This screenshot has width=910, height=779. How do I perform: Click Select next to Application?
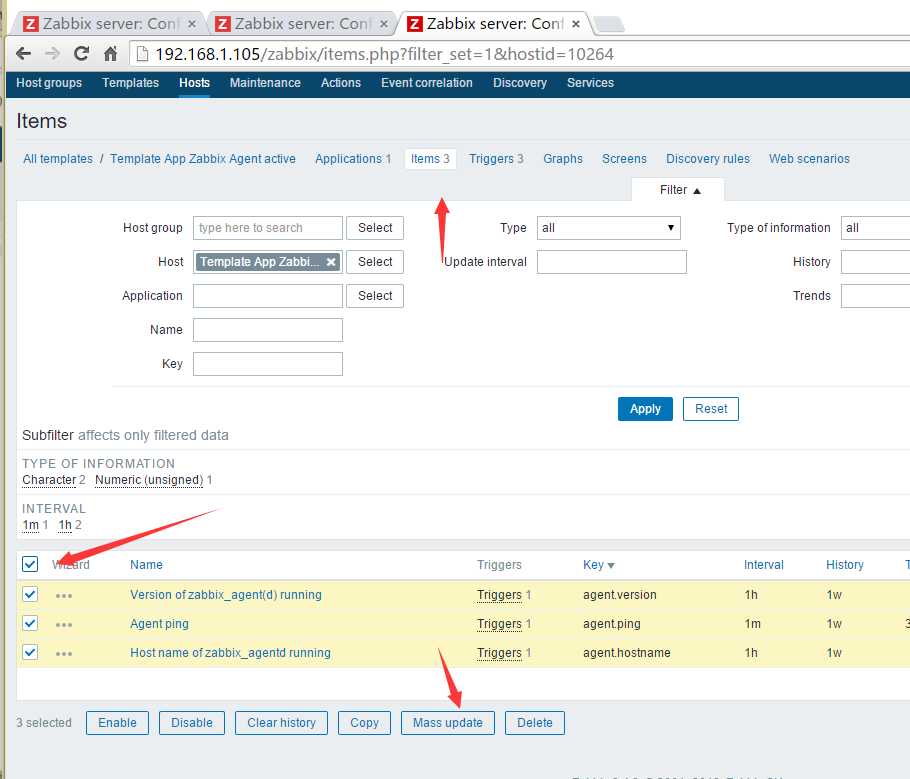click(375, 295)
